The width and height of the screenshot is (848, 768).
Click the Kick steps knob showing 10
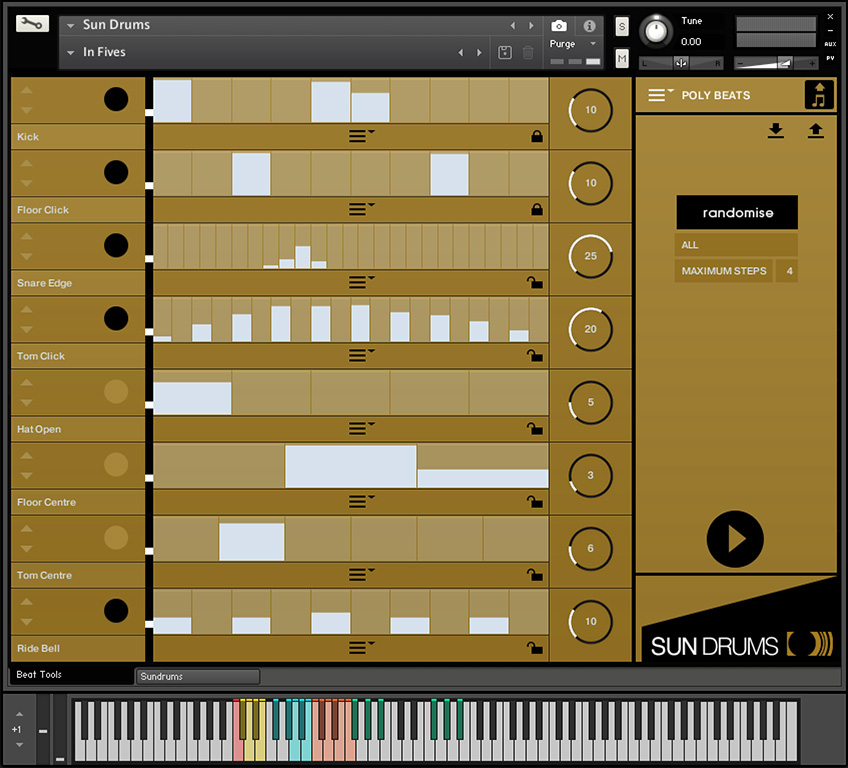click(590, 110)
